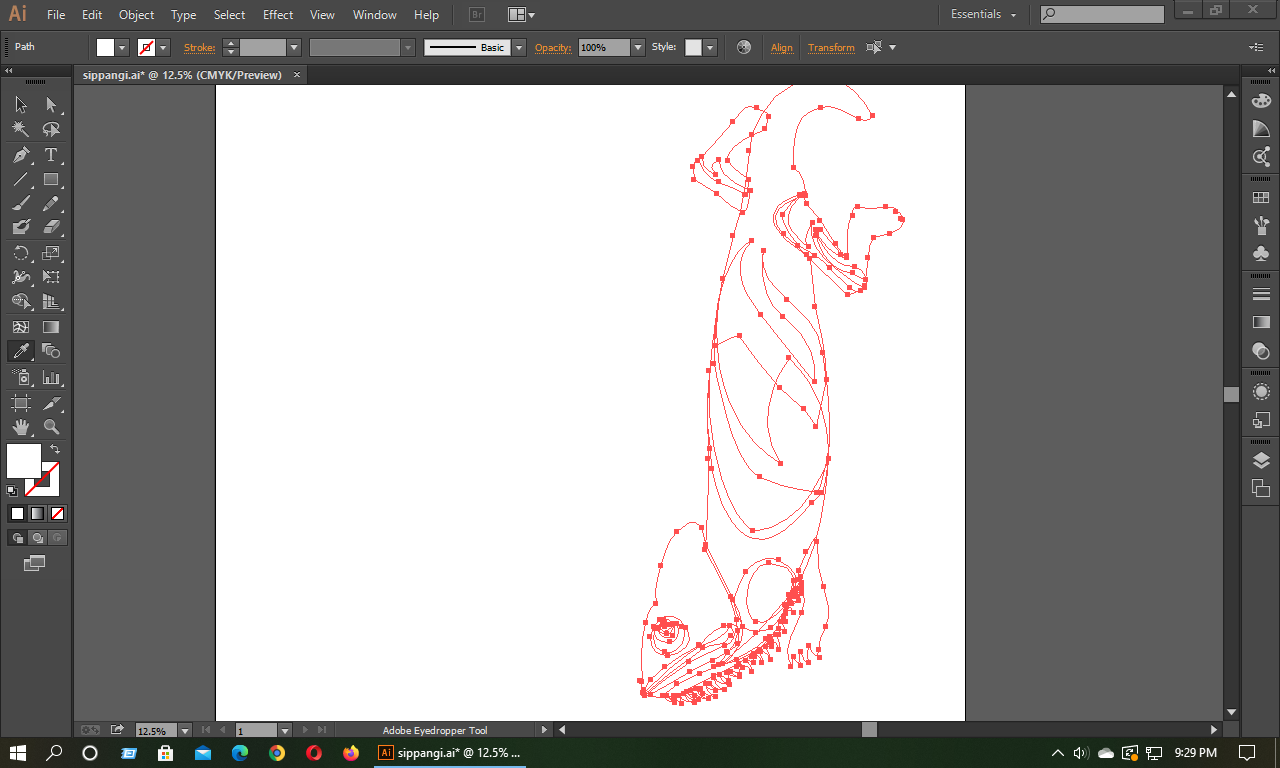
Task: Open the Swatches panel grid icon
Action: pos(1261,198)
